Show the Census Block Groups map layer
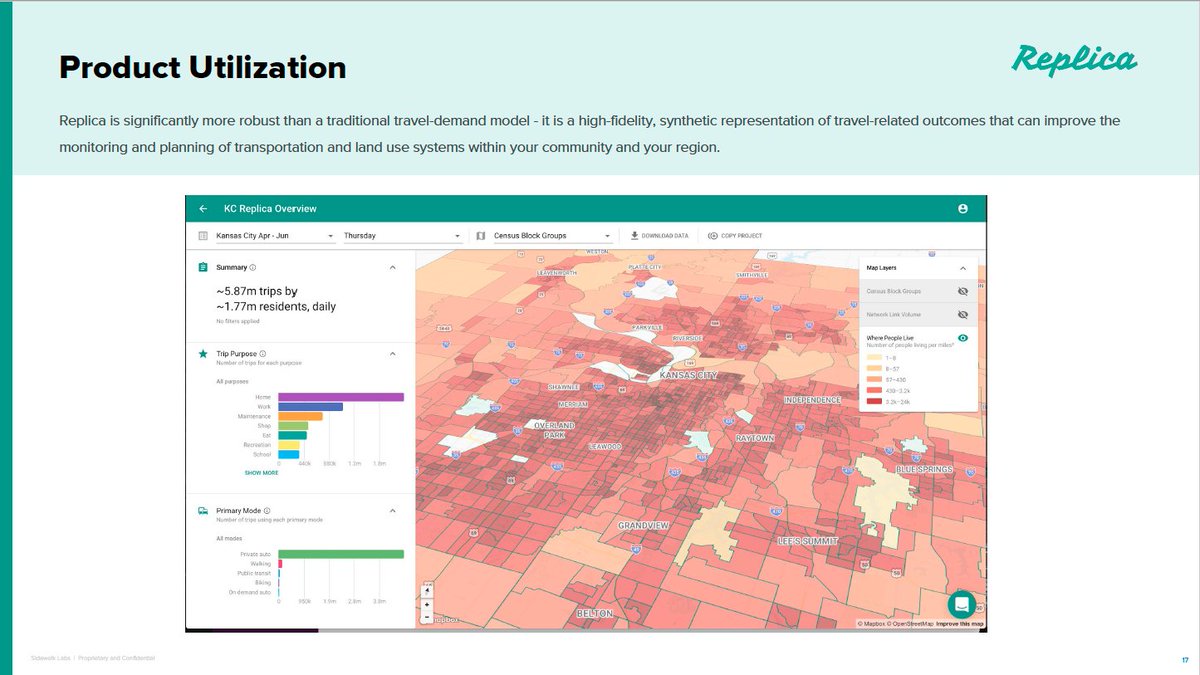The image size is (1200, 675). 962,291
